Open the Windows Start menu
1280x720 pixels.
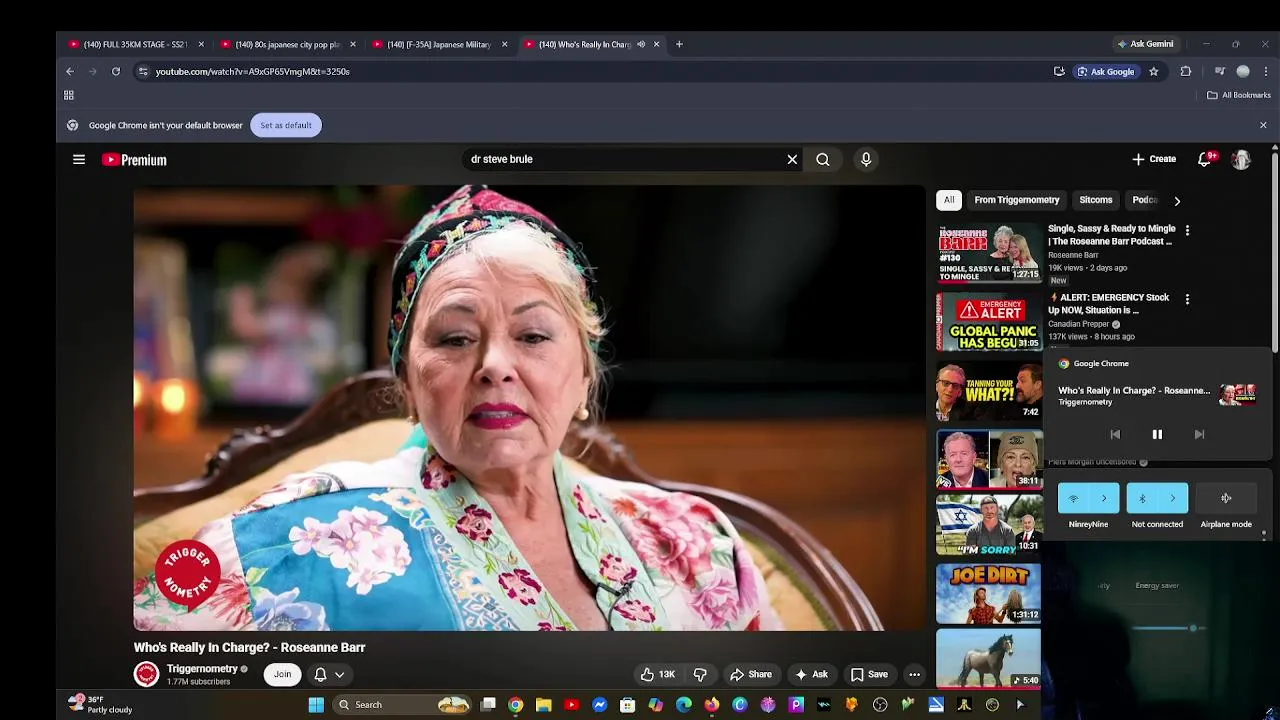tap(316, 705)
